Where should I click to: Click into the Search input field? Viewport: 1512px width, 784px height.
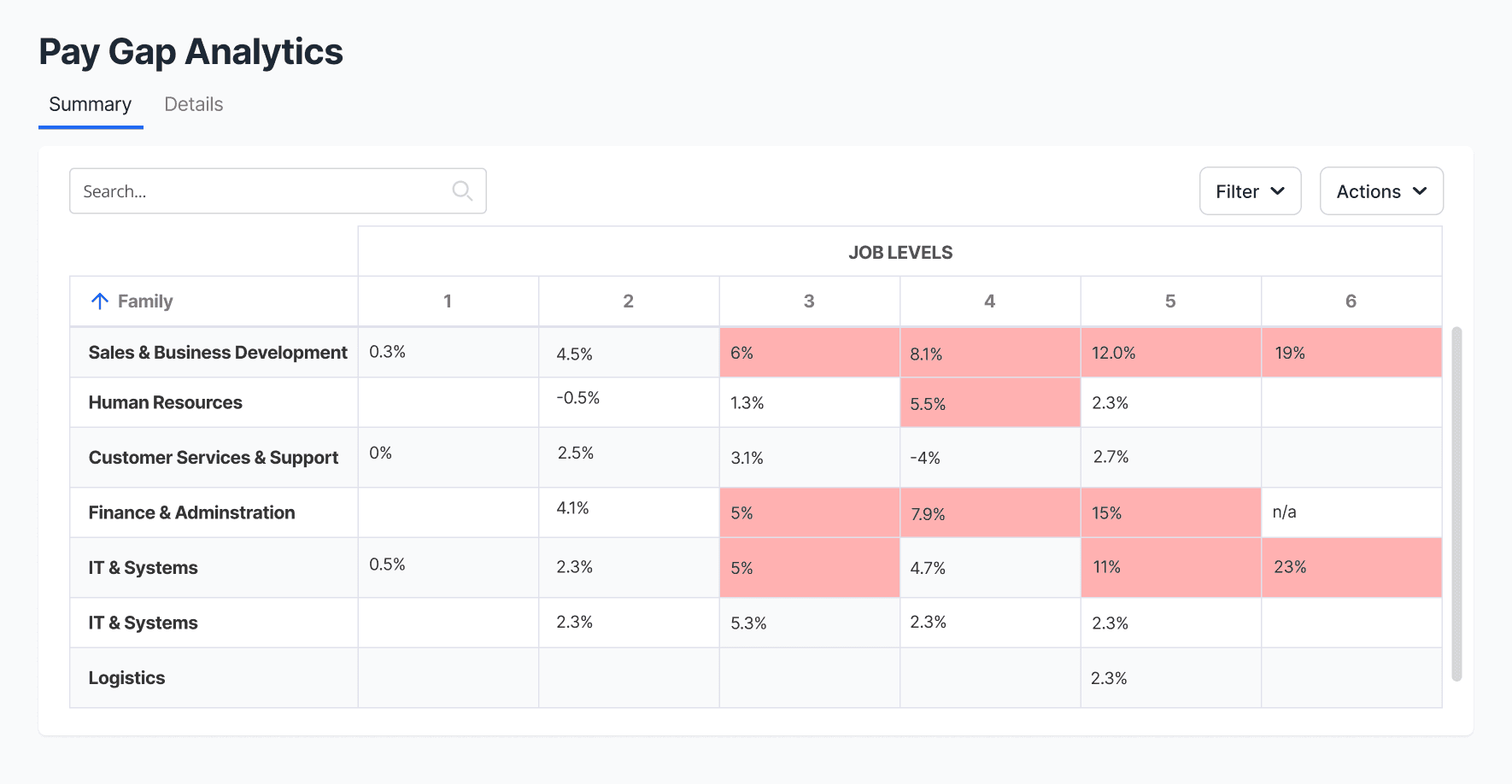point(278,190)
